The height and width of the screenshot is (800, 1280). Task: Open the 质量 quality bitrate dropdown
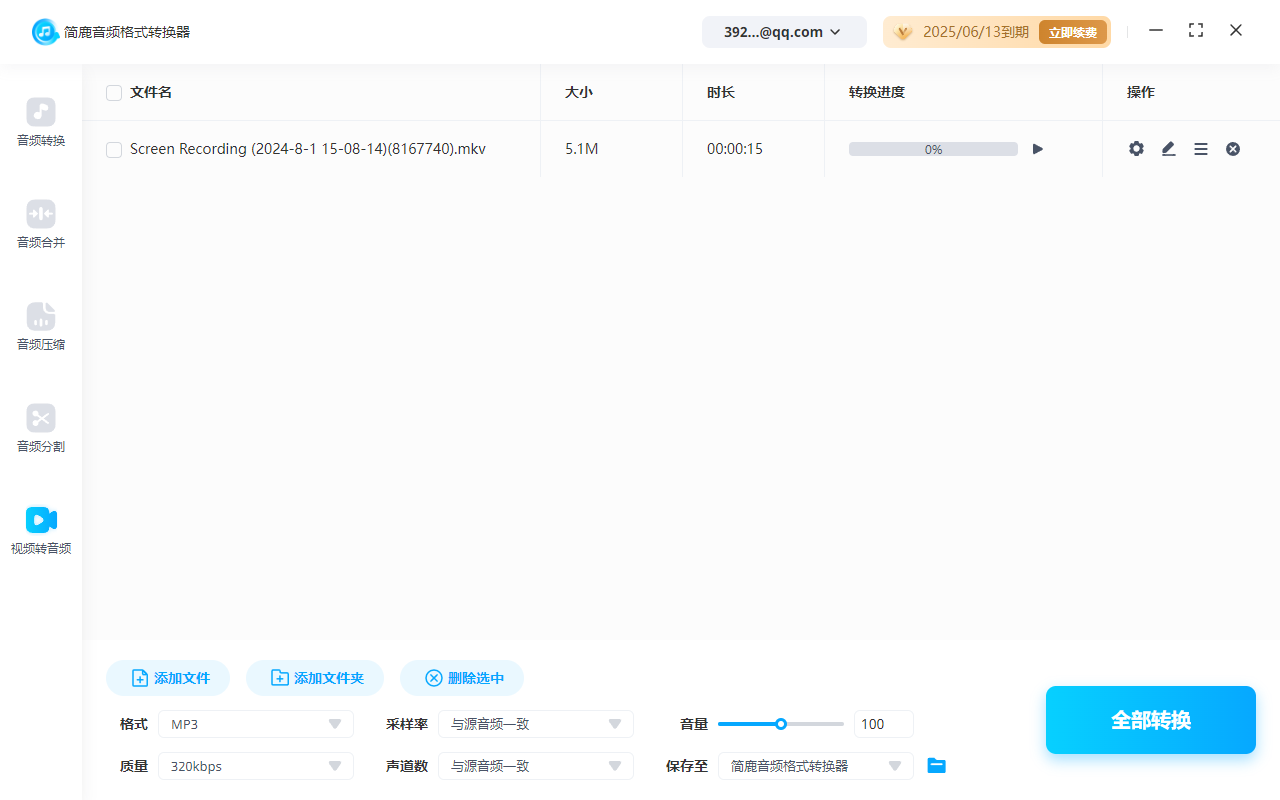pos(255,765)
